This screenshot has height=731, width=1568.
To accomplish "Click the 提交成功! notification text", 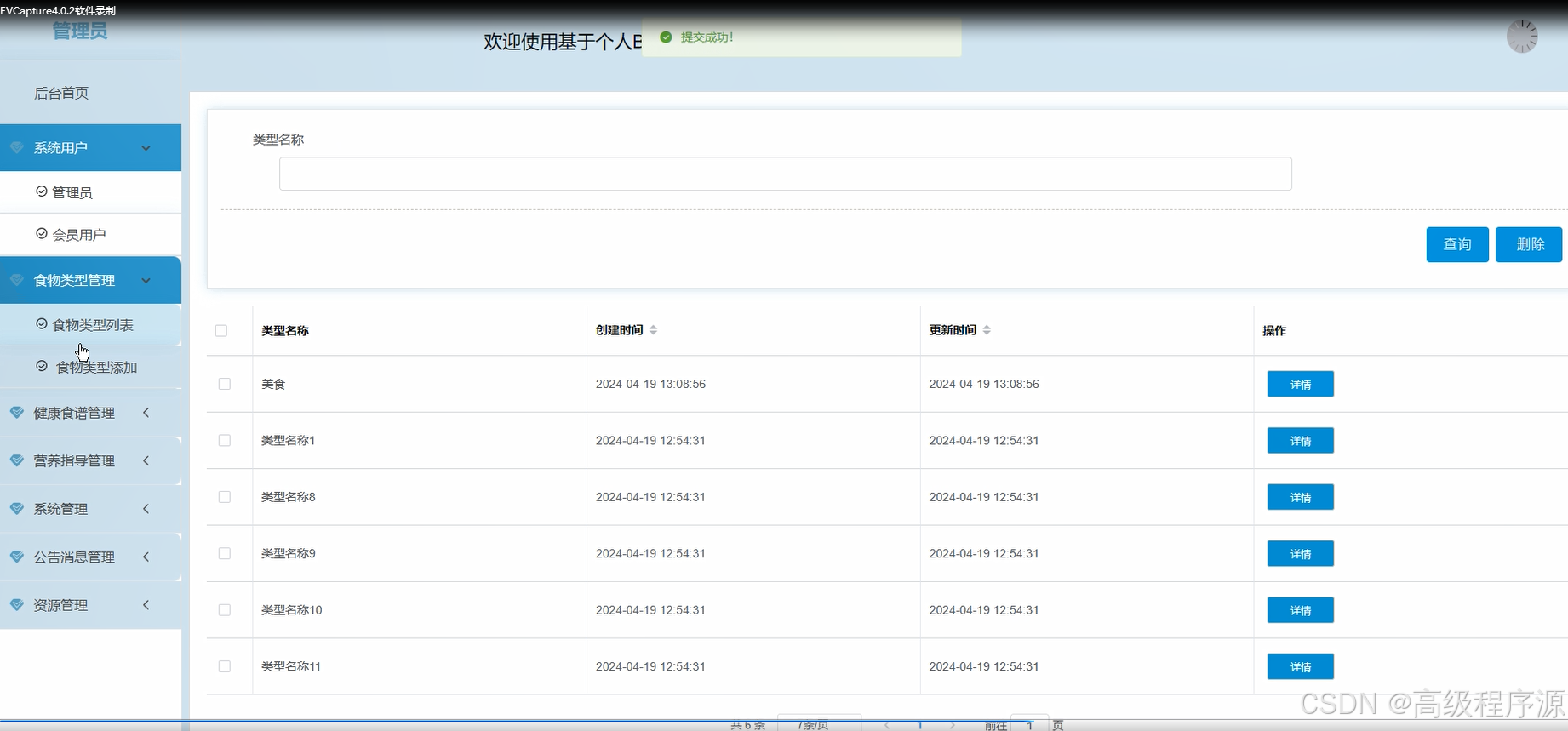I will 707,37.
